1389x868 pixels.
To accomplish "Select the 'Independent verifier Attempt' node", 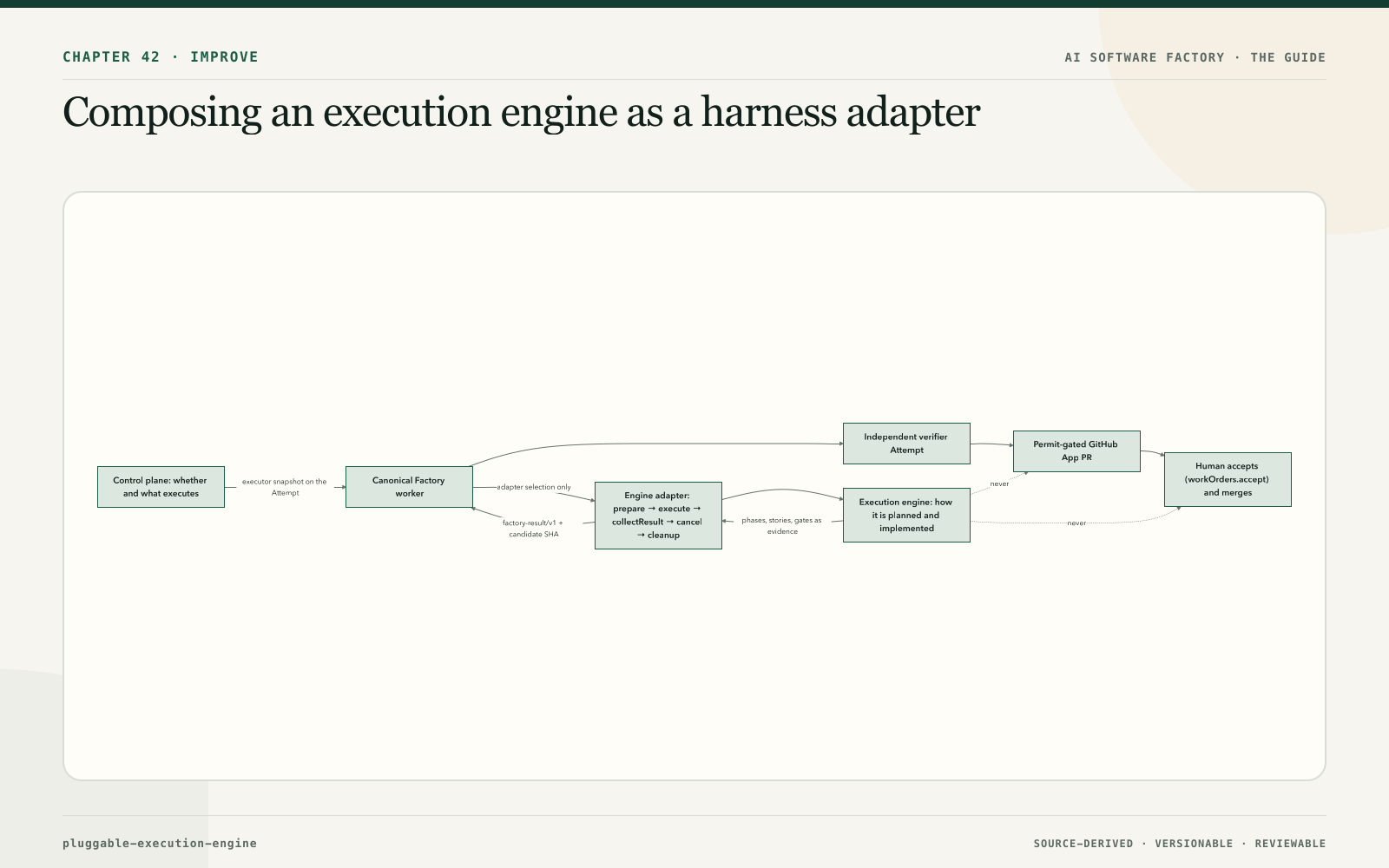I will point(906,444).
